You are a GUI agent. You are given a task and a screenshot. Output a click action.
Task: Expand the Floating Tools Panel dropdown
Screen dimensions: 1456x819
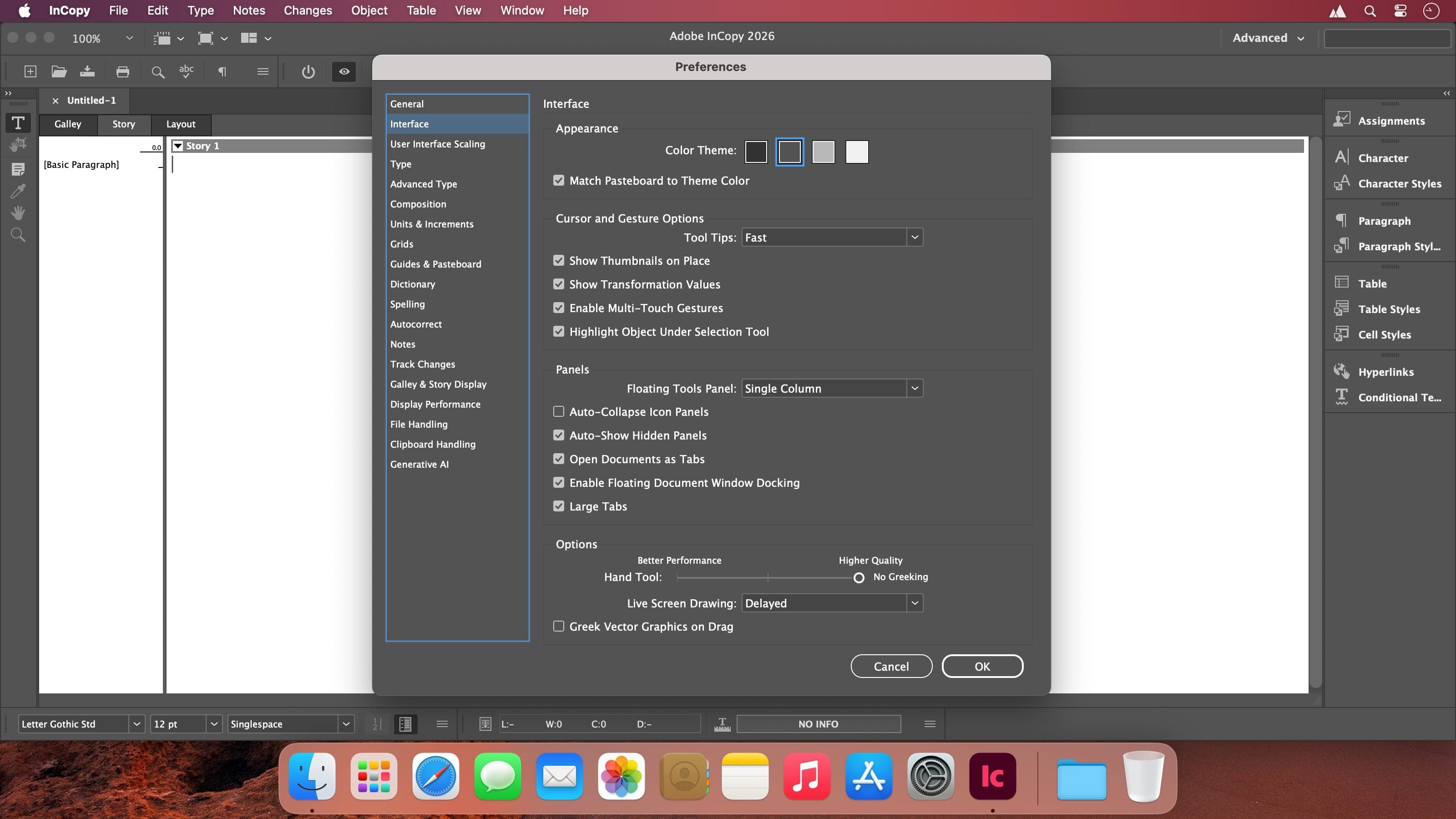click(832, 388)
